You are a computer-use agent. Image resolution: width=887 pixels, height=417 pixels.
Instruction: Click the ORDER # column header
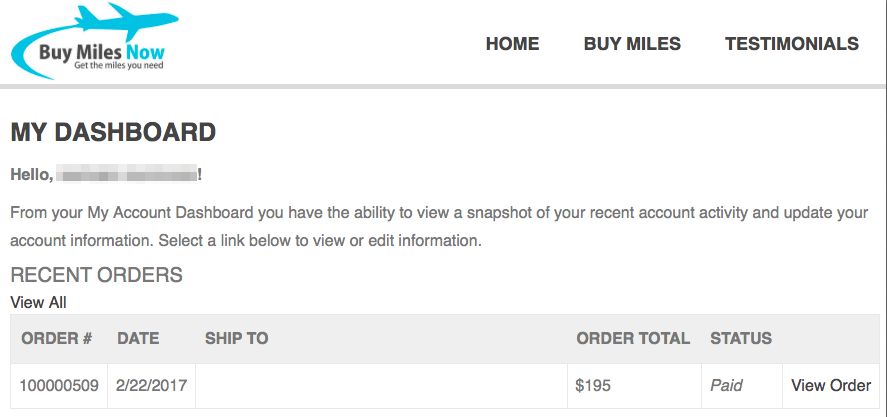click(57, 338)
